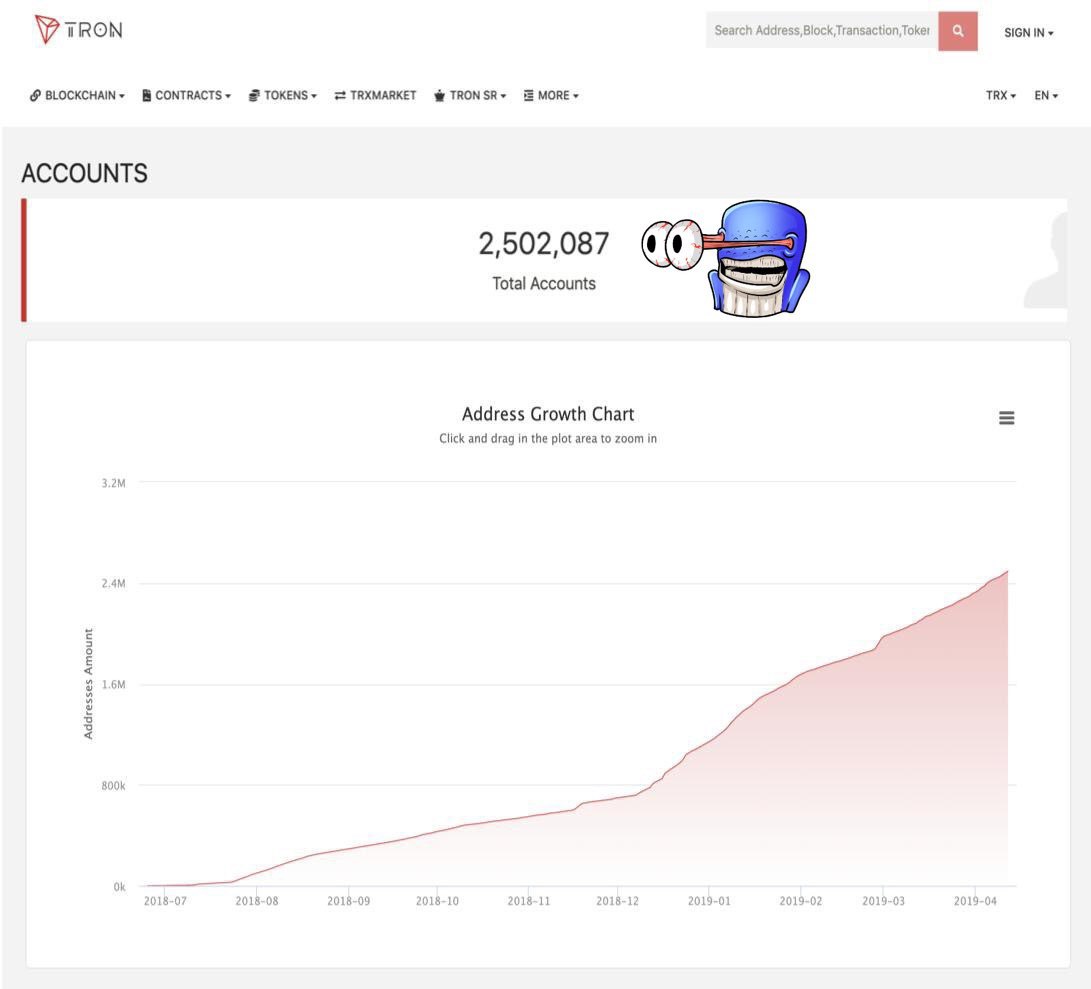Click the 2018-09 x-axis label
This screenshot has height=989, width=1091.
pyautogui.click(x=349, y=901)
